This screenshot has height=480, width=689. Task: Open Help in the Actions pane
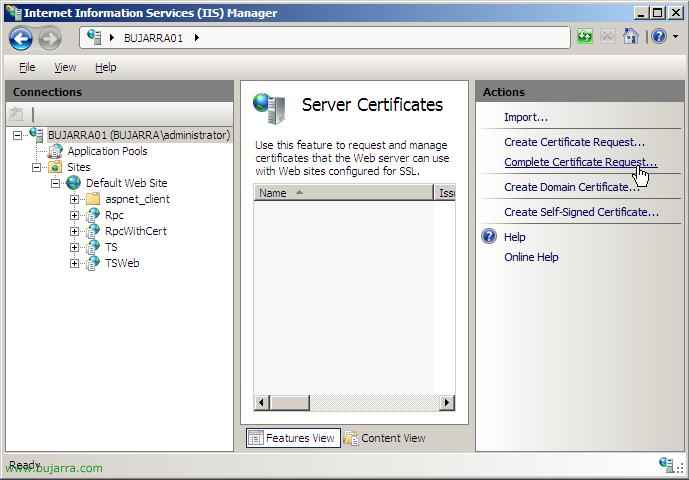[x=515, y=237]
